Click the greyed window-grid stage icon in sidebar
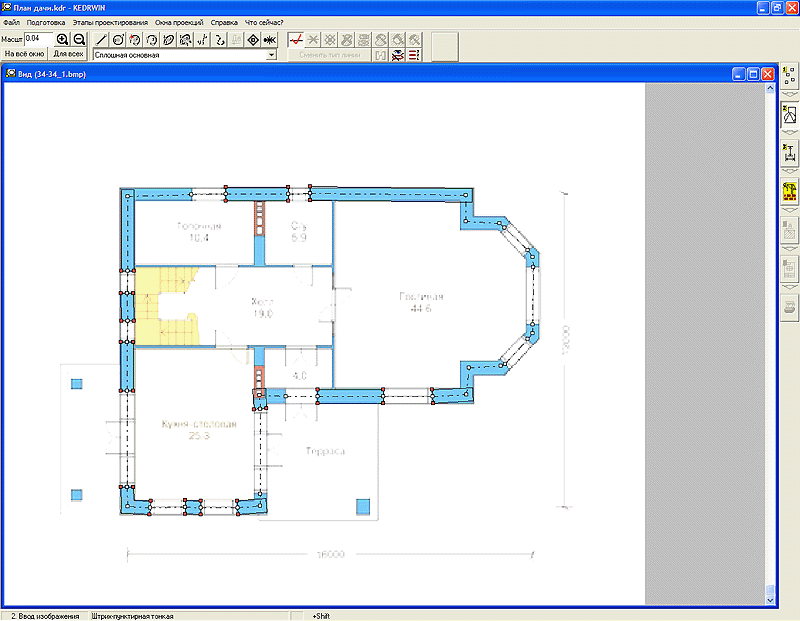800x621 pixels. coord(789,269)
